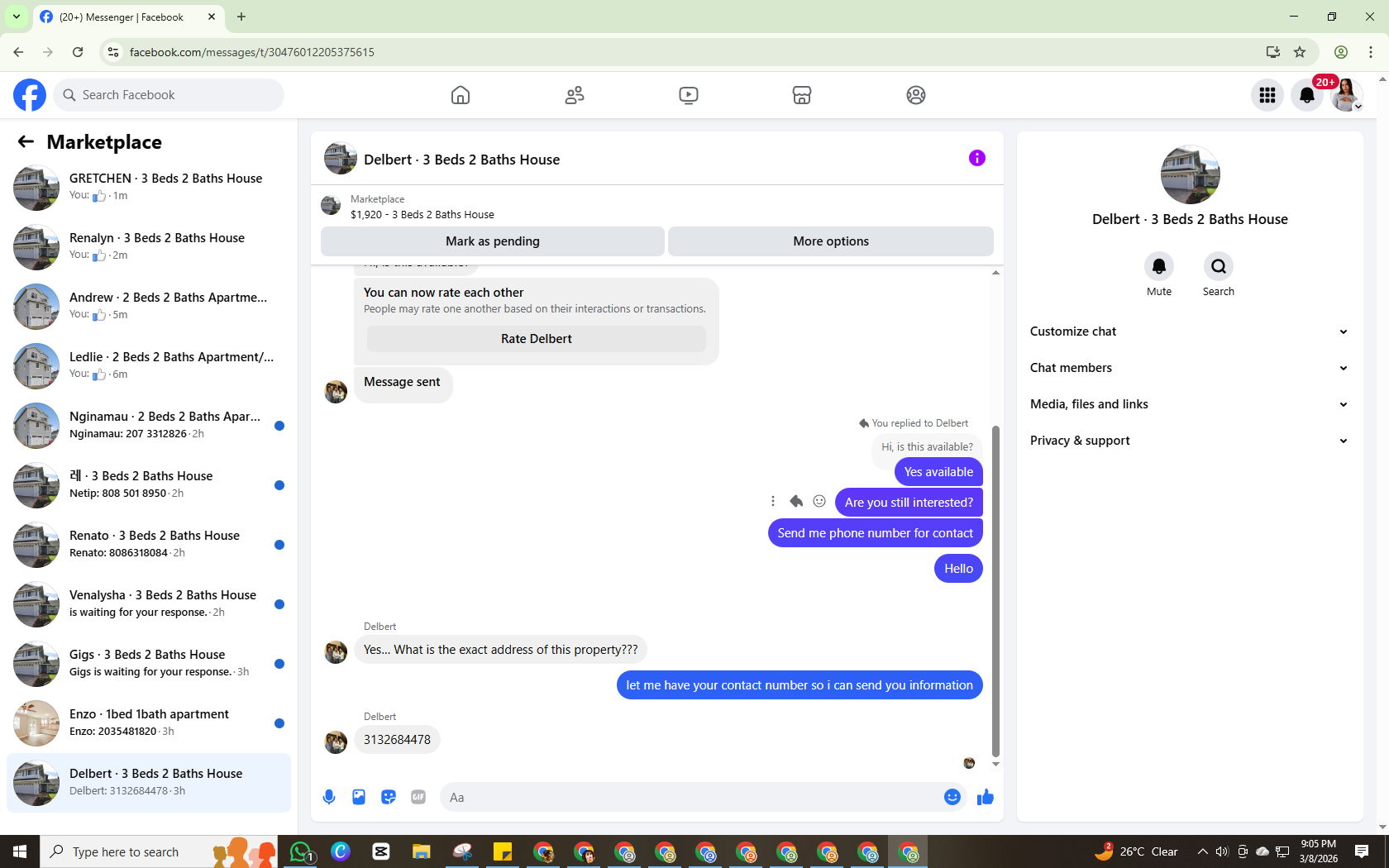Click the Mute bell icon for the chat

pos(1159,266)
